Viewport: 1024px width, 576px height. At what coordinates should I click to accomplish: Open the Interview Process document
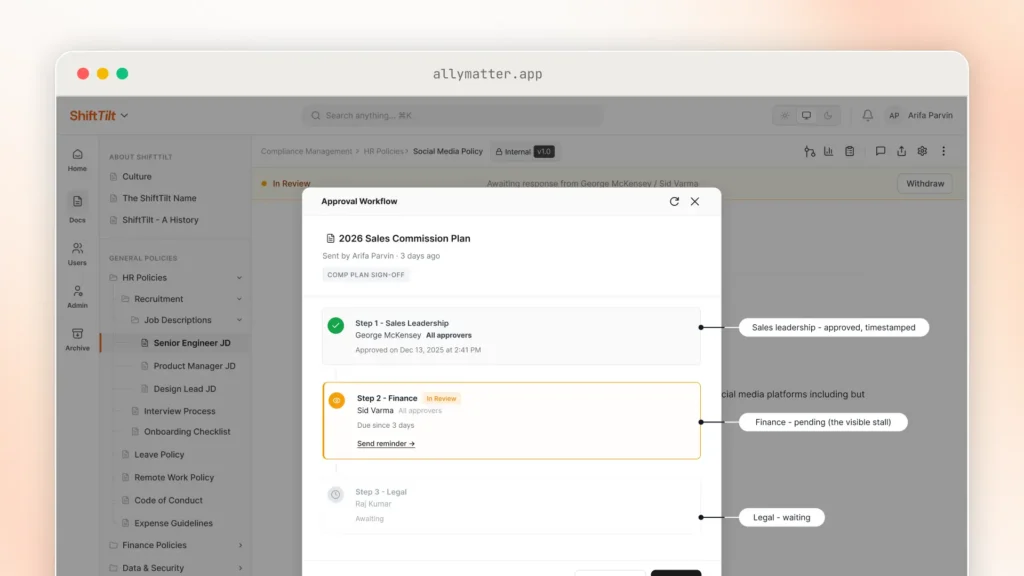tap(179, 411)
